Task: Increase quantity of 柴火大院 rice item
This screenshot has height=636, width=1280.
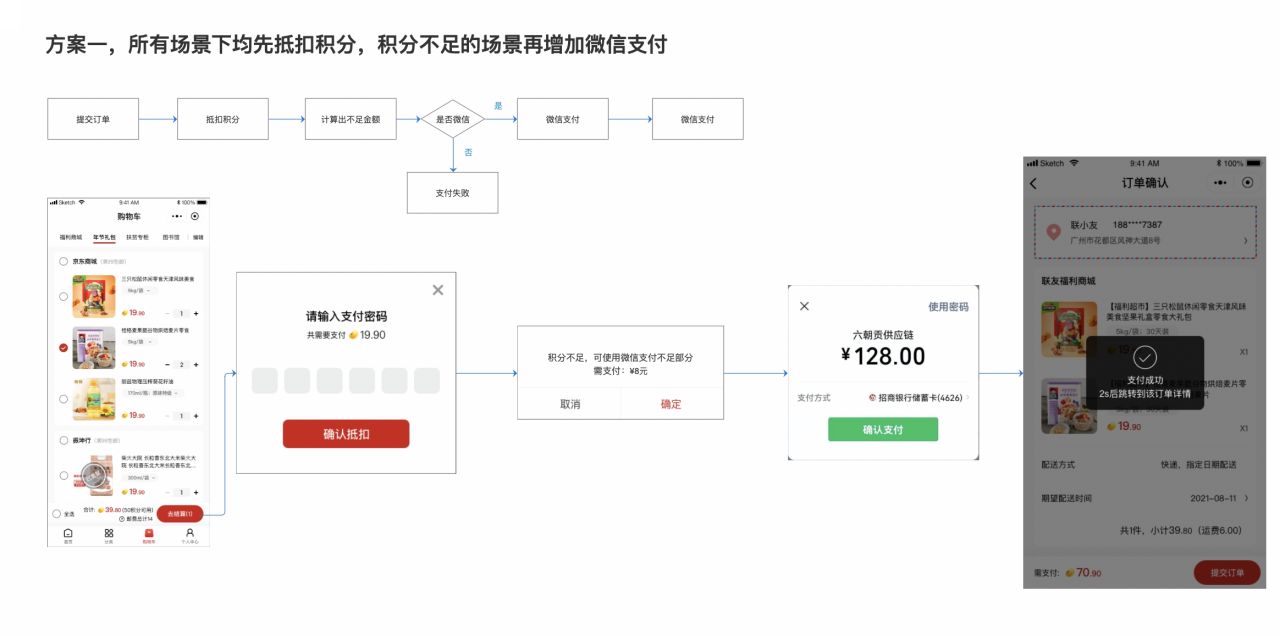Action: [x=196, y=492]
